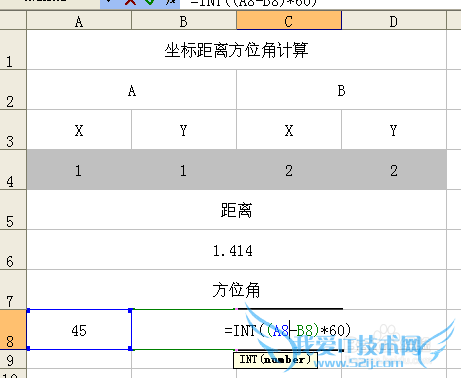
Task: Select merged cell labeled A in row 2
Action: (x=132, y=90)
